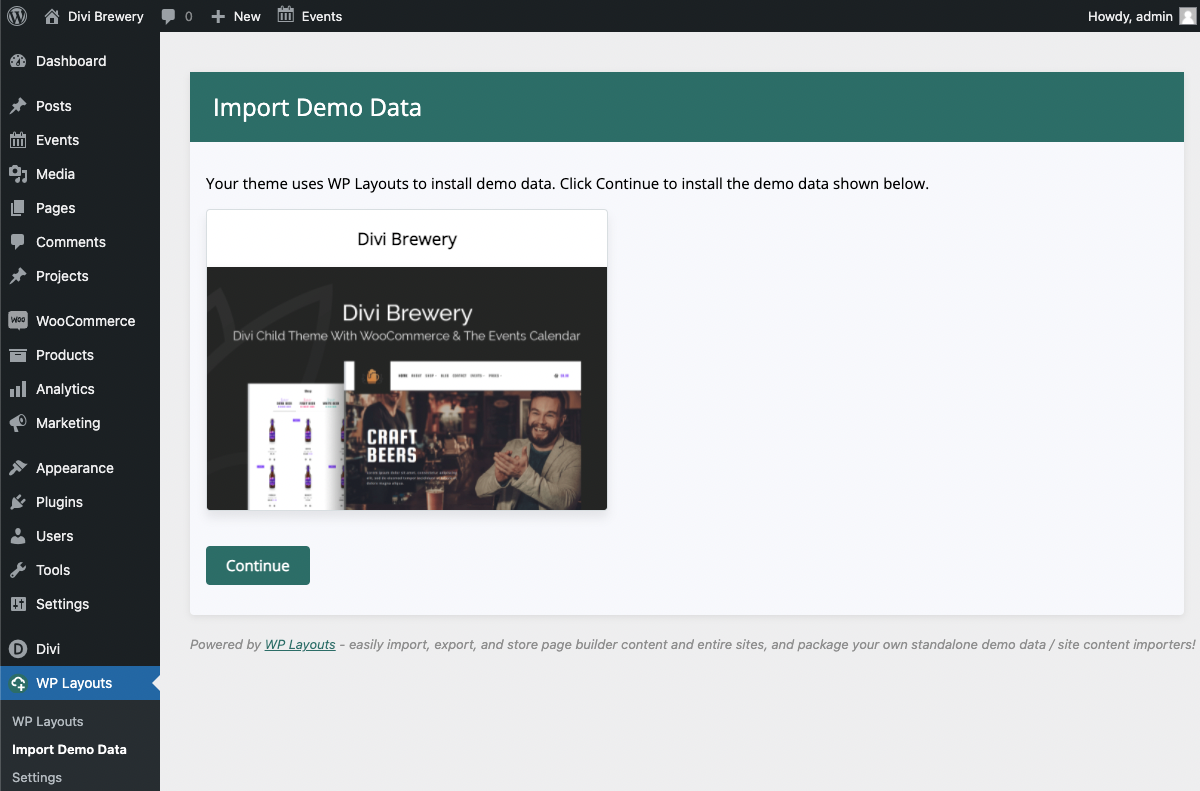Click the home icon beside Divi Brewery
The width and height of the screenshot is (1200, 791).
point(52,16)
